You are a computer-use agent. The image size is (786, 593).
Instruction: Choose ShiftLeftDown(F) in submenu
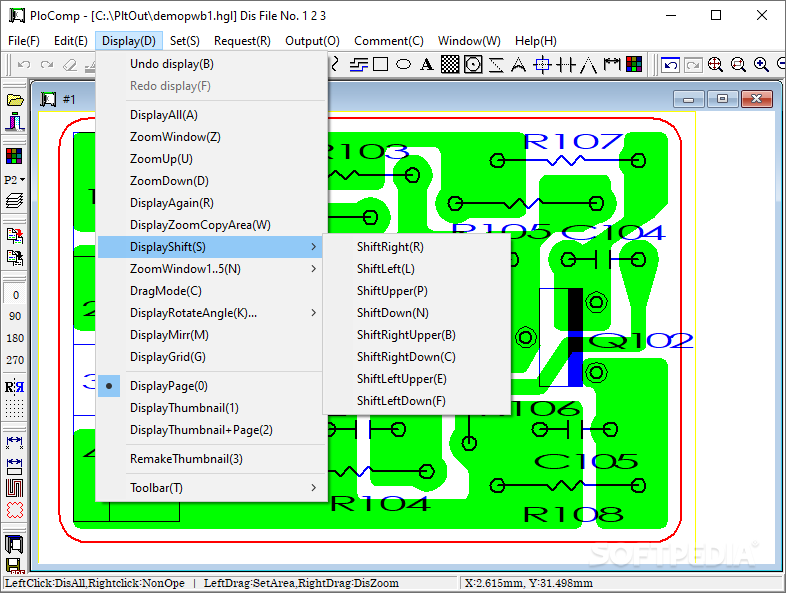[x=417, y=401]
